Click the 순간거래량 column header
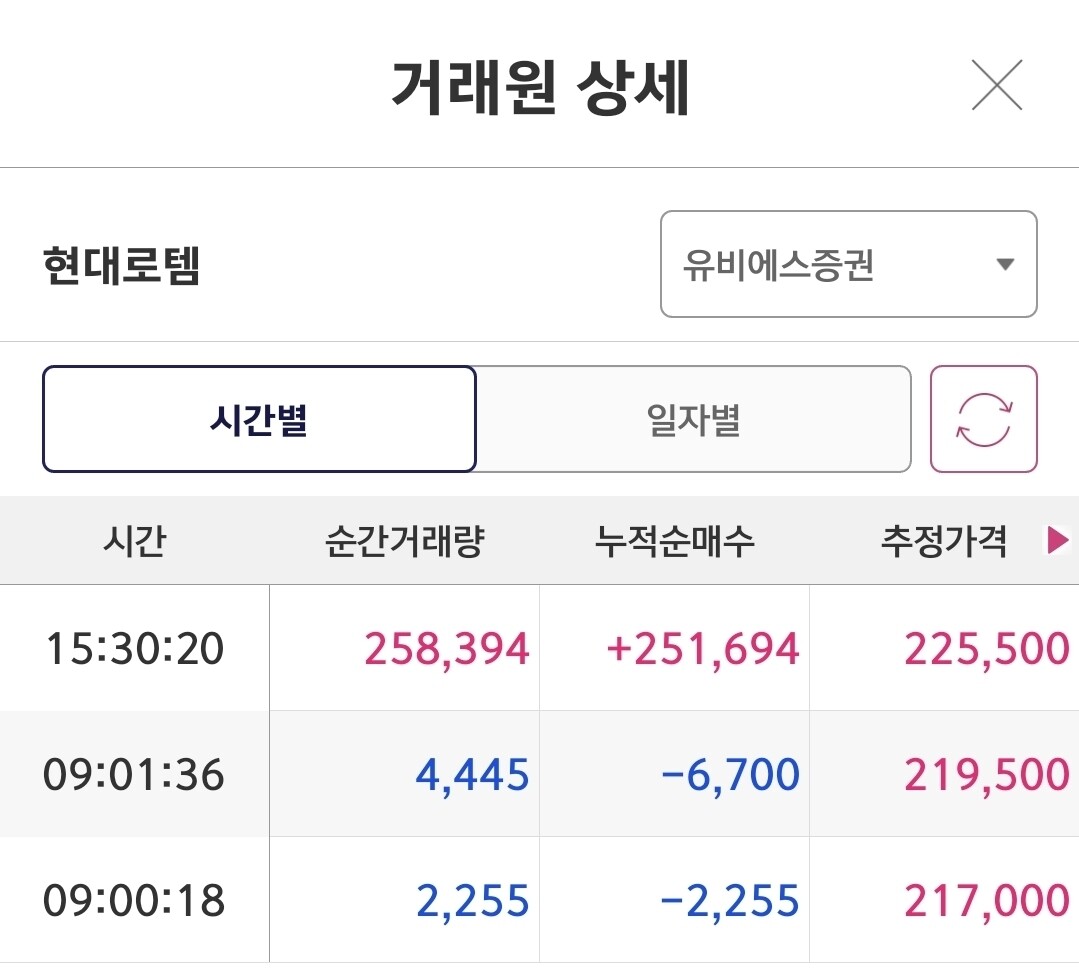Image resolution: width=1079 pixels, height=971 pixels. pos(404,541)
